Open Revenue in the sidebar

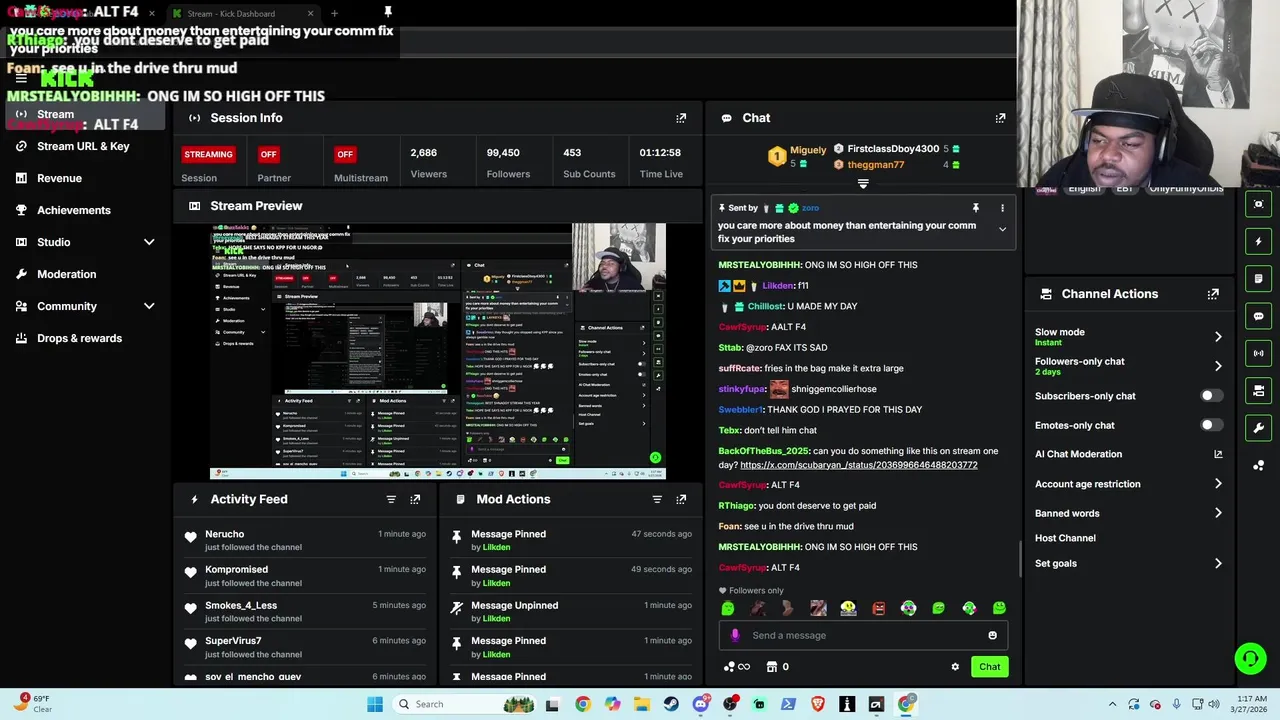(x=59, y=178)
